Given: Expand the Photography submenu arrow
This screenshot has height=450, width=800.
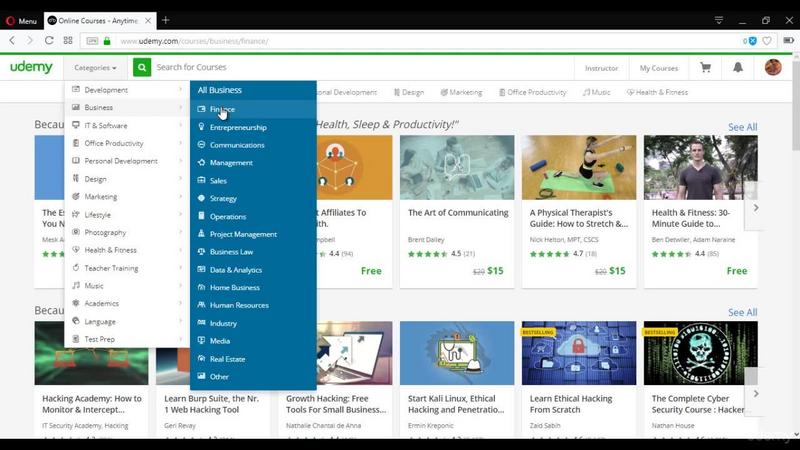Looking at the screenshot, I should [181, 232].
